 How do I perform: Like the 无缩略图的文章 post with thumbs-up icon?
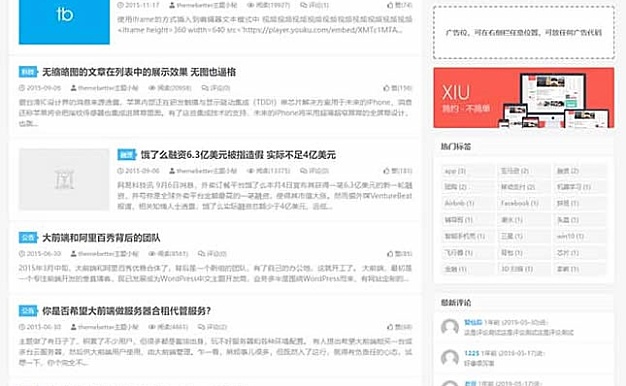click(386, 88)
